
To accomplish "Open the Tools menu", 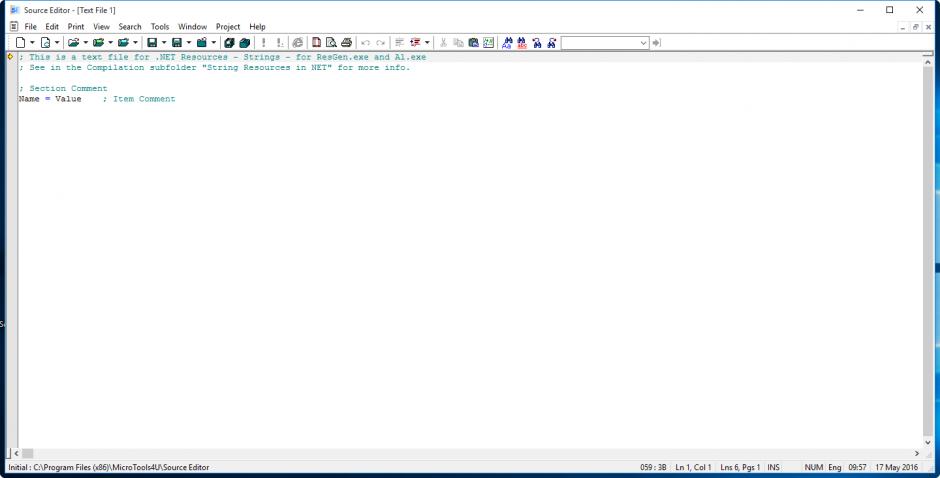I will pyautogui.click(x=160, y=26).
